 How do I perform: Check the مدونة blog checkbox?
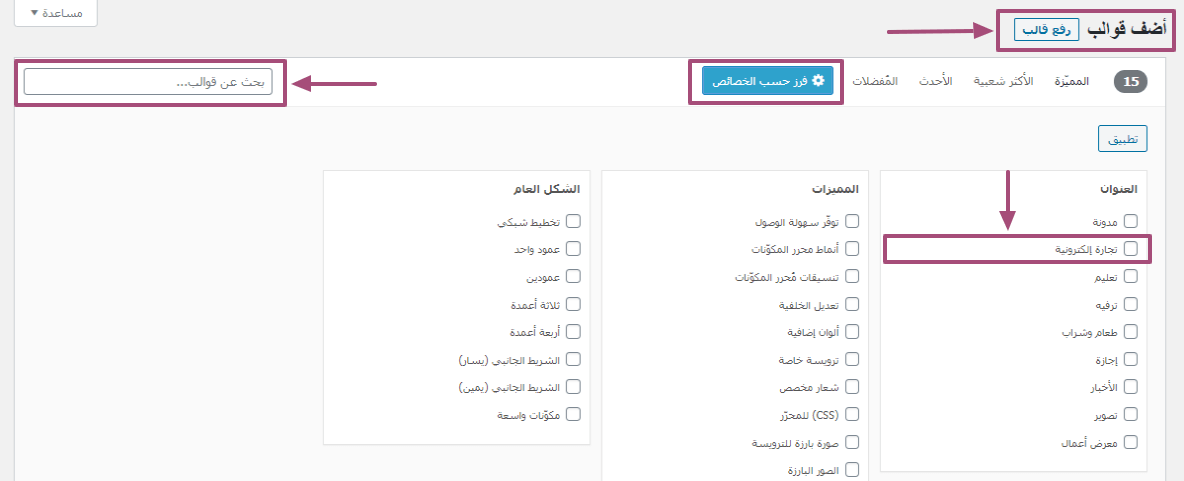[x=1131, y=221]
